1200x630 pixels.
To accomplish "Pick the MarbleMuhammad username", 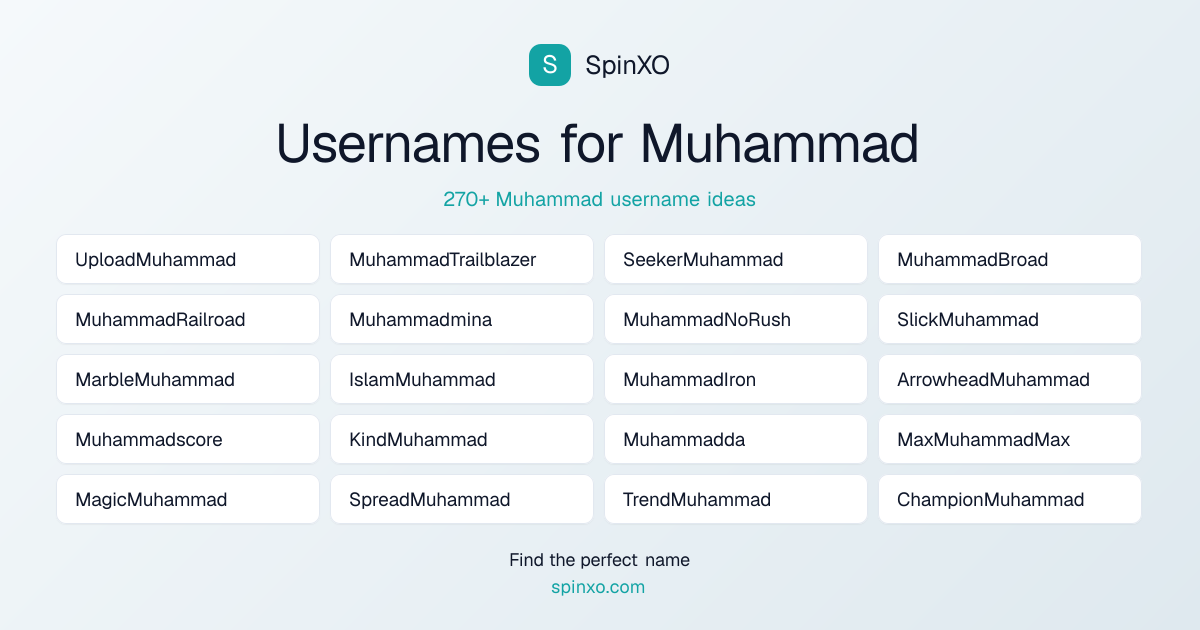I will (188, 379).
